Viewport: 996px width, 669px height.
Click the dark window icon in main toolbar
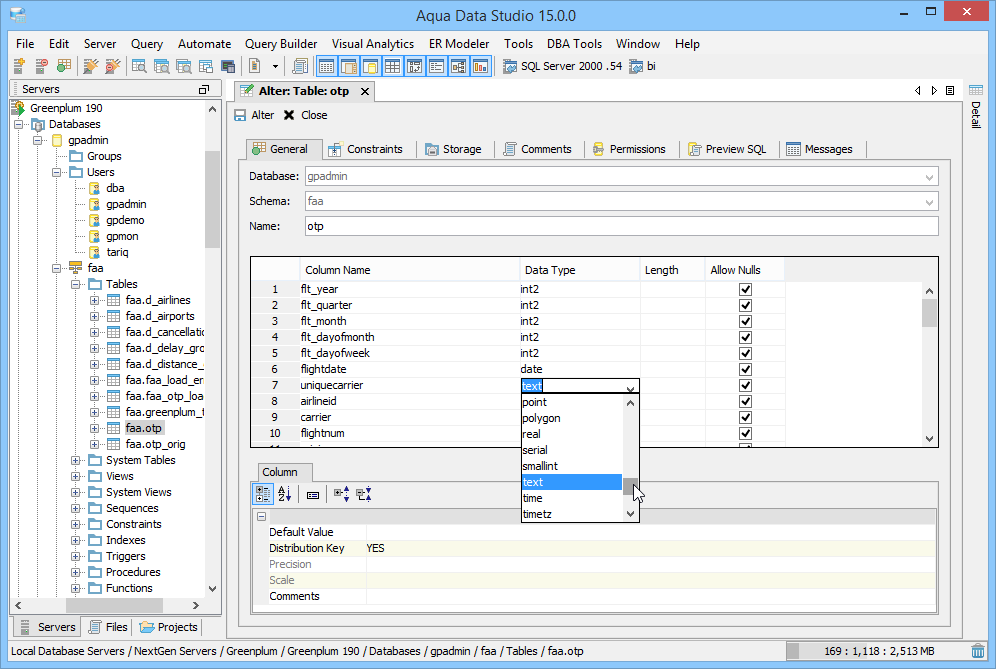[228, 66]
